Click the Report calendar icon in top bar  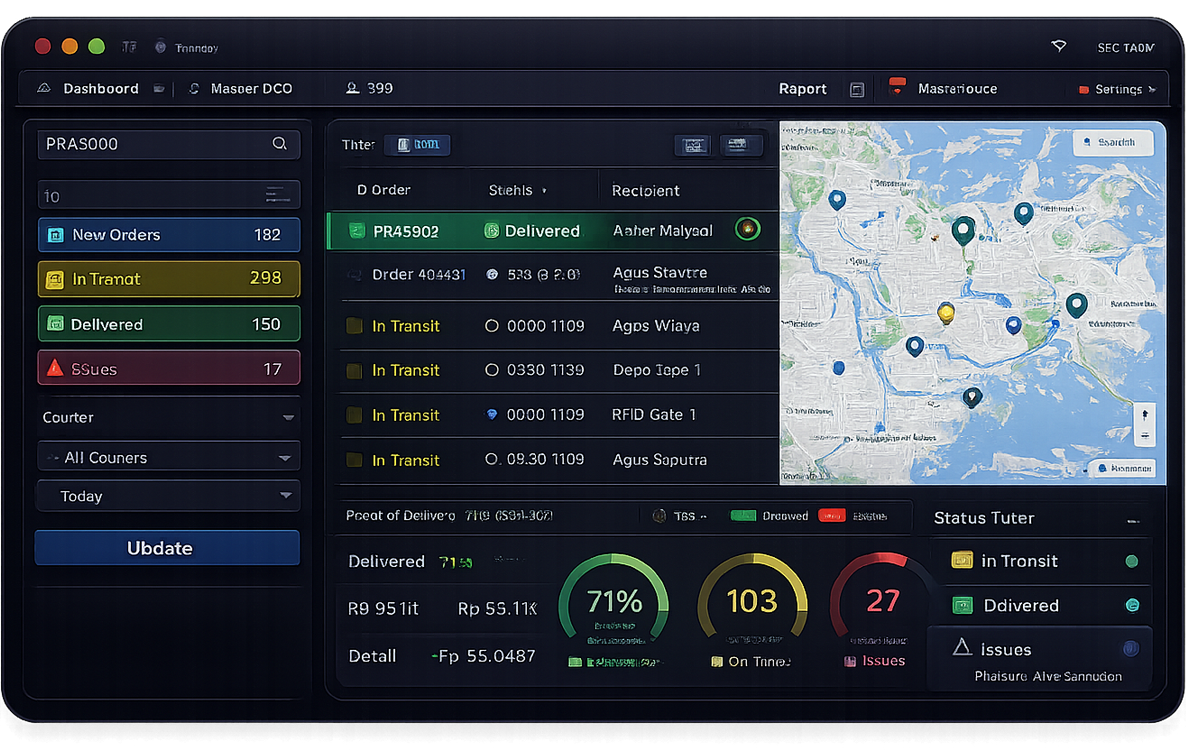[857, 89]
